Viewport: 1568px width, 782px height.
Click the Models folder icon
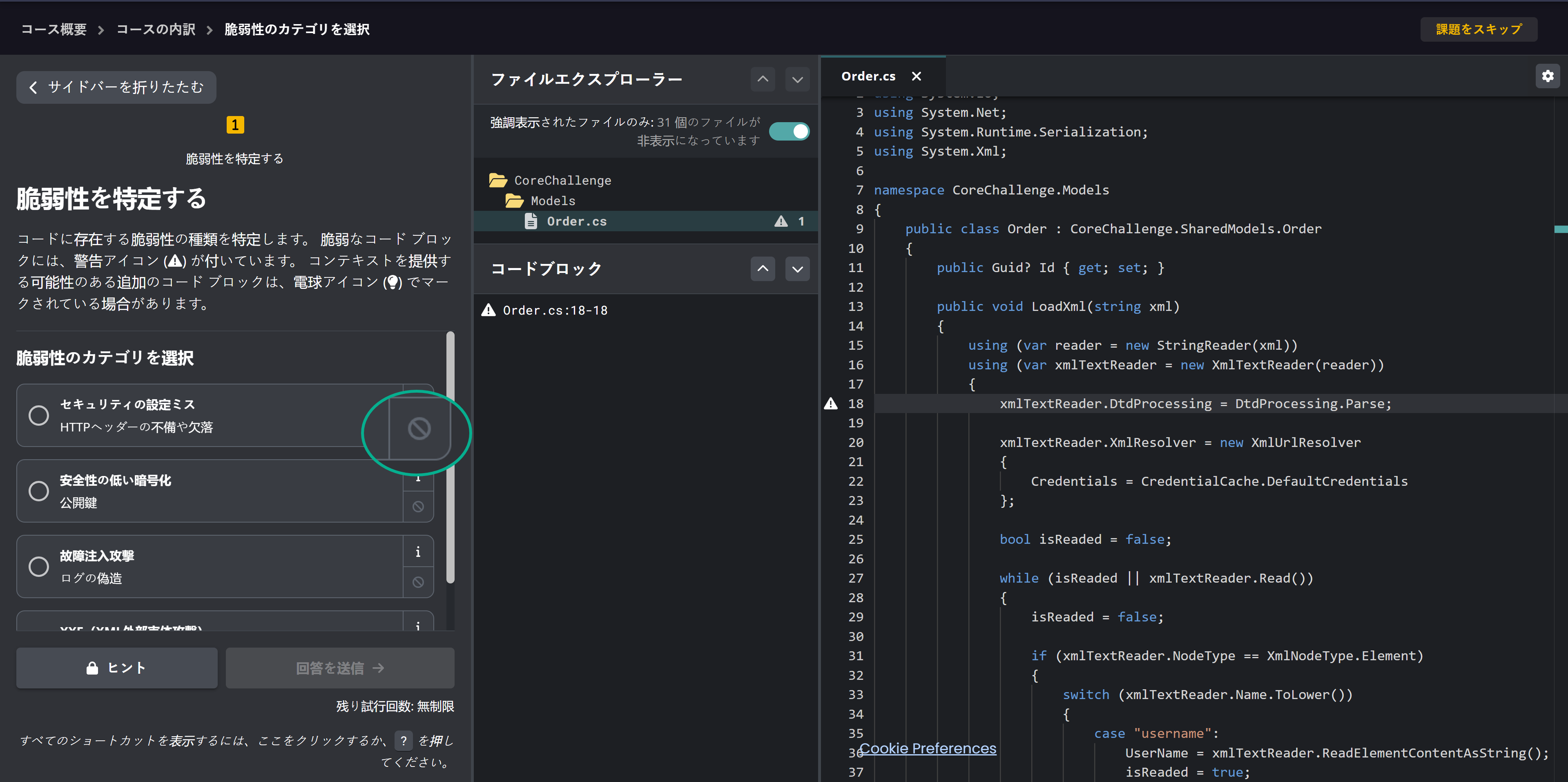coord(514,200)
